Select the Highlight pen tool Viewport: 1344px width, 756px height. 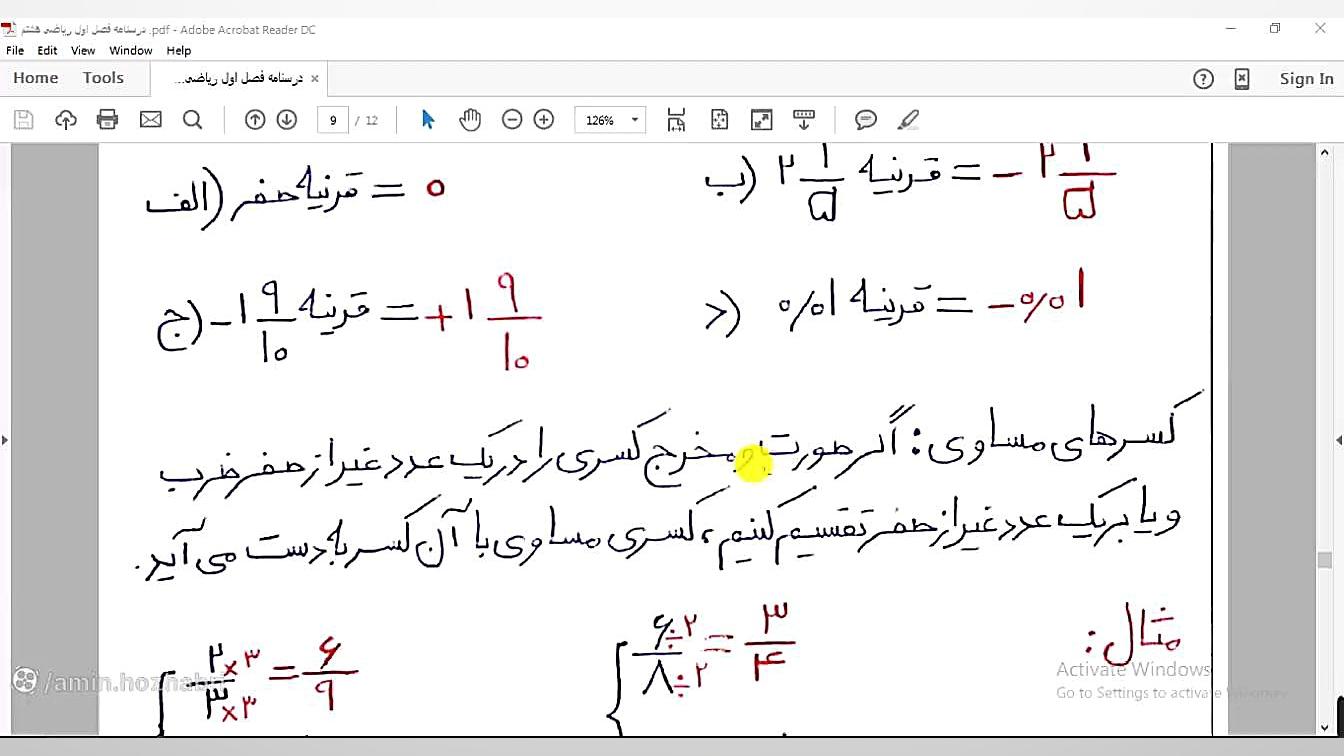coord(908,120)
